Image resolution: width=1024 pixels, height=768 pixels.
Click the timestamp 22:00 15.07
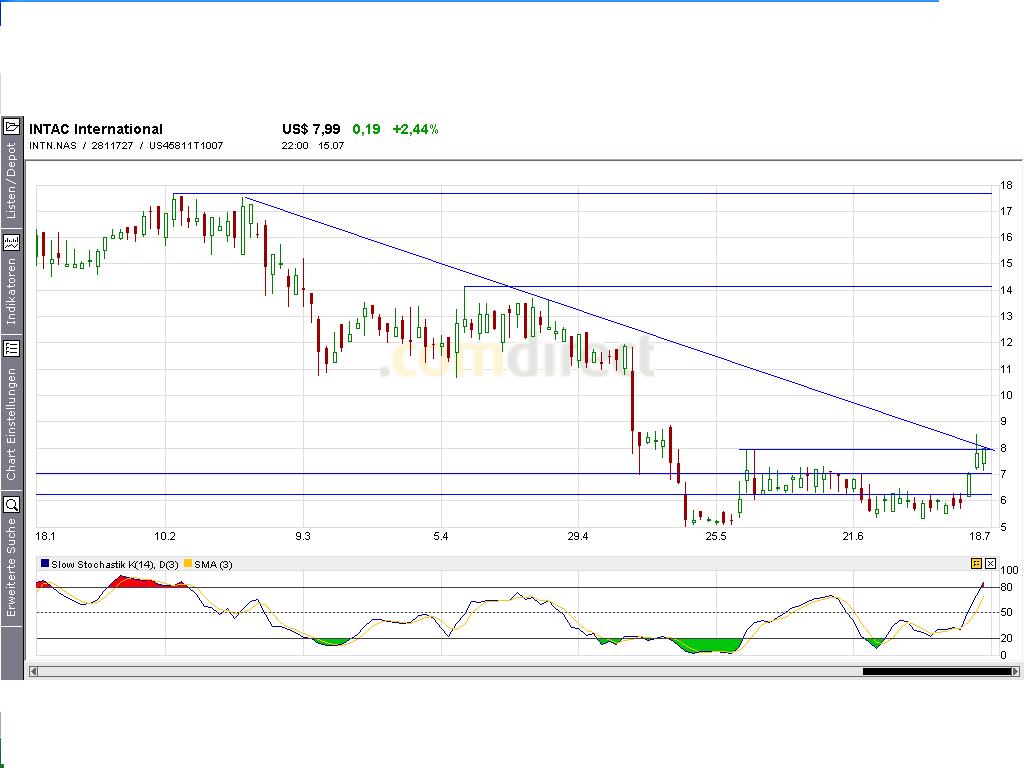313,146
